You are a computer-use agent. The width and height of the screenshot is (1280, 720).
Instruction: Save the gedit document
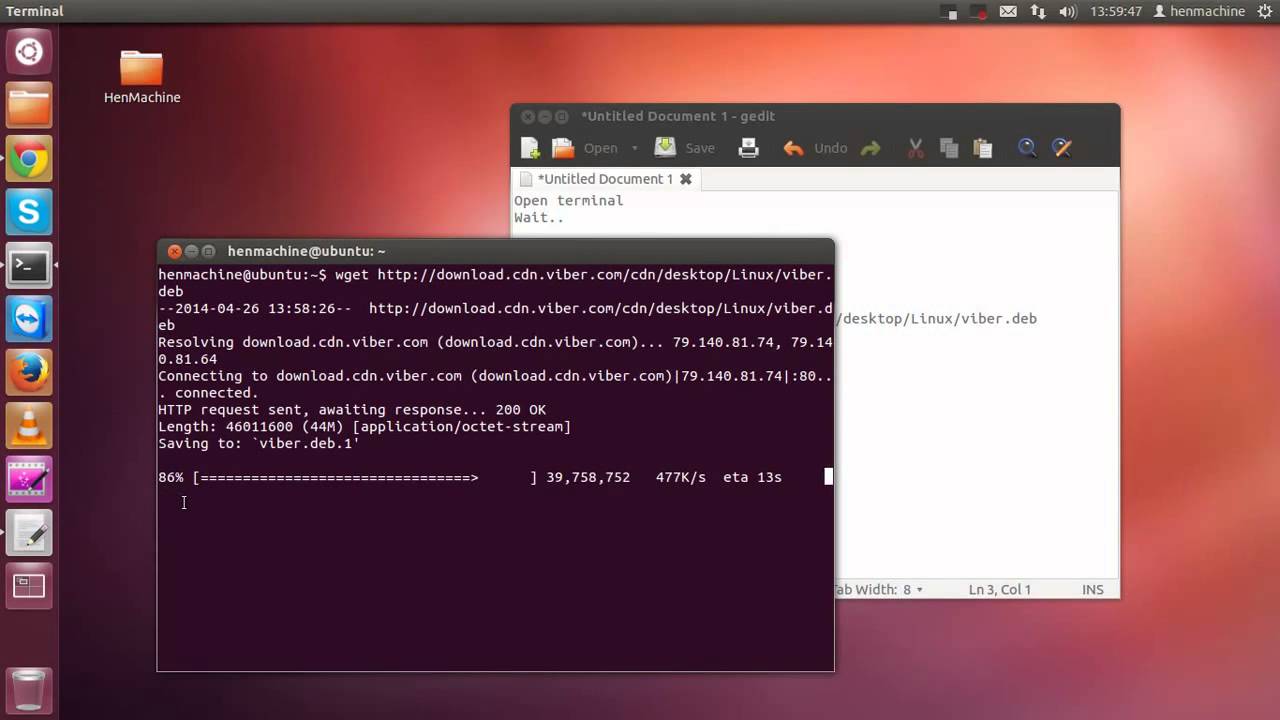pyautogui.click(x=685, y=148)
